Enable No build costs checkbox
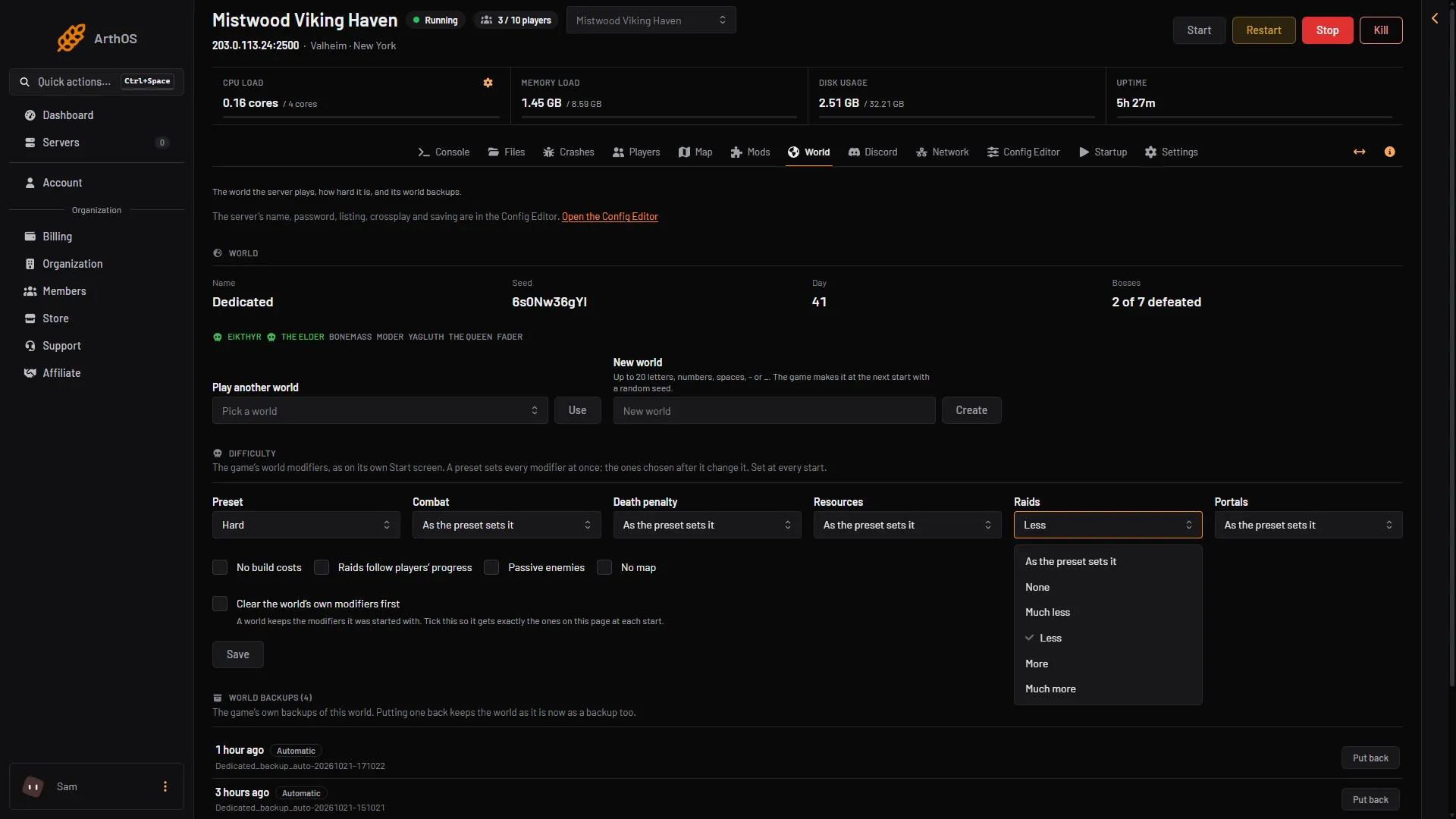 point(220,567)
